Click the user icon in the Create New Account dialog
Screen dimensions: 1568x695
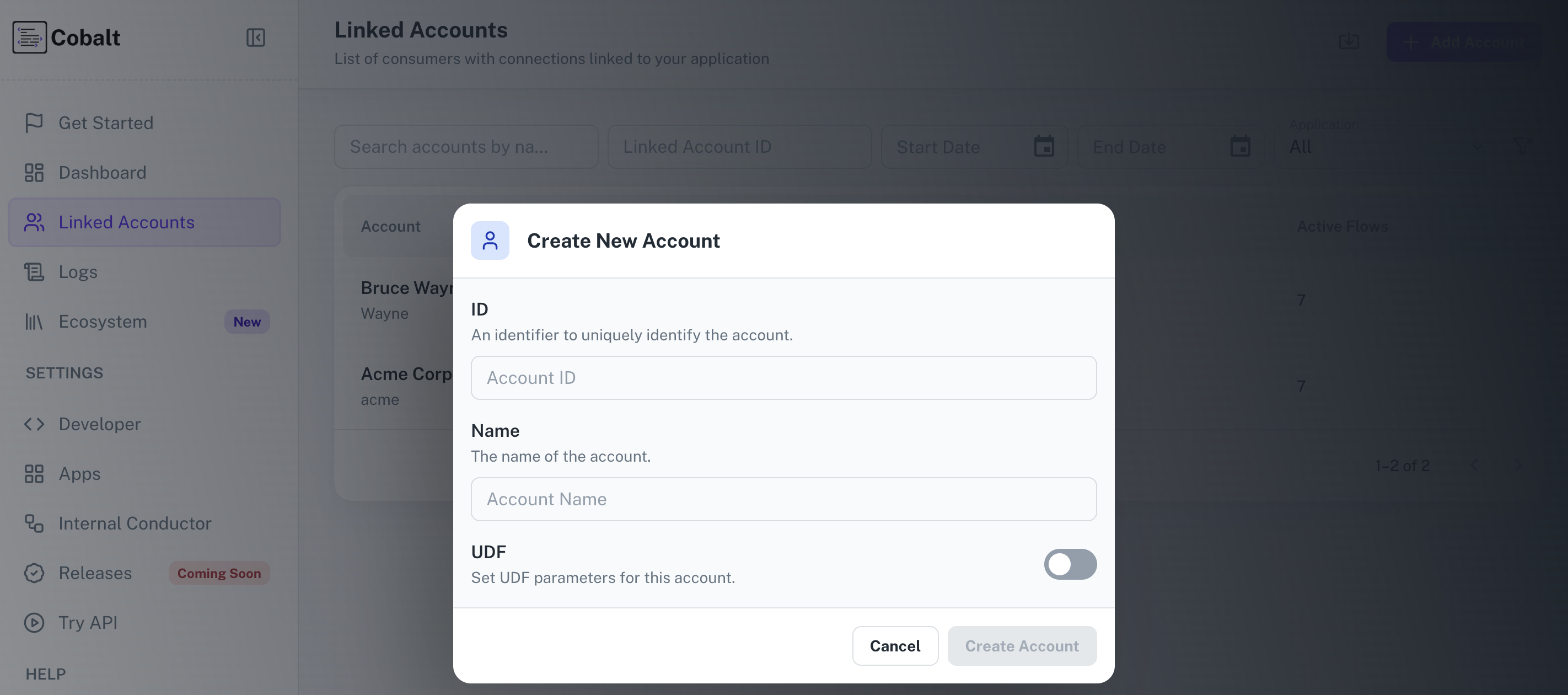490,240
